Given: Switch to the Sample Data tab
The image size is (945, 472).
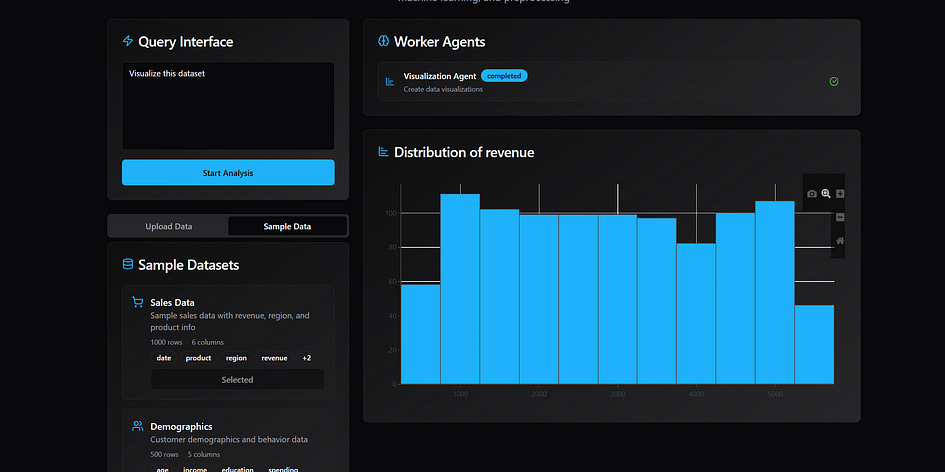Looking at the screenshot, I should tap(287, 227).
